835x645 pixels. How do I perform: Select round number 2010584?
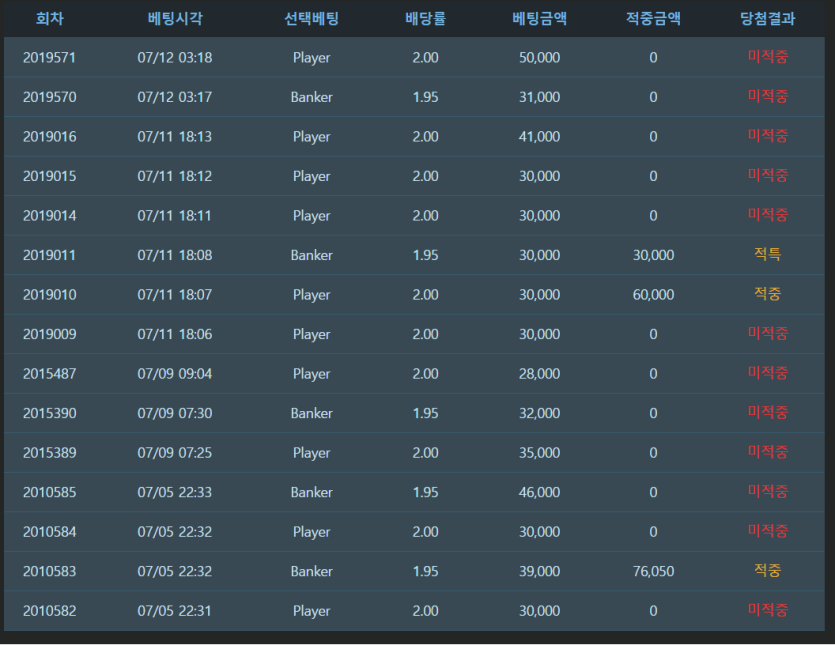50,532
